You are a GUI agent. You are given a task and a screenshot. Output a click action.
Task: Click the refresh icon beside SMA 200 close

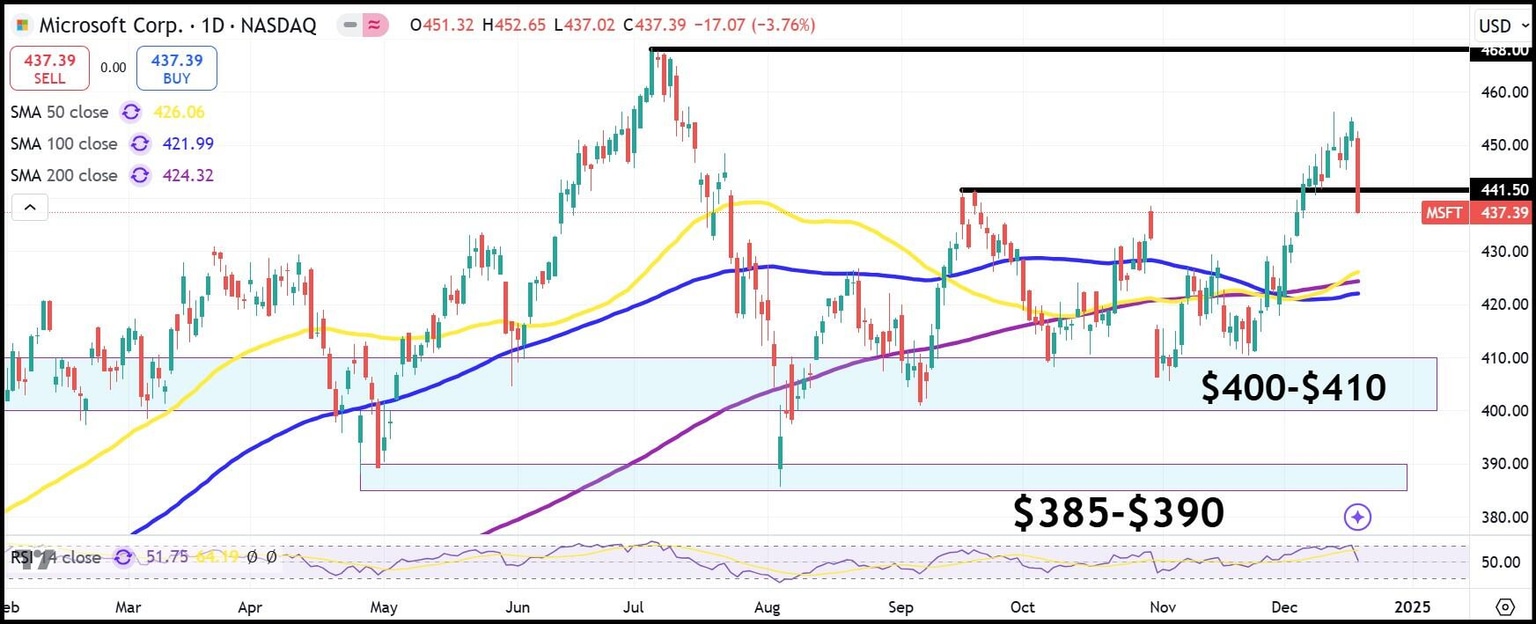139,176
